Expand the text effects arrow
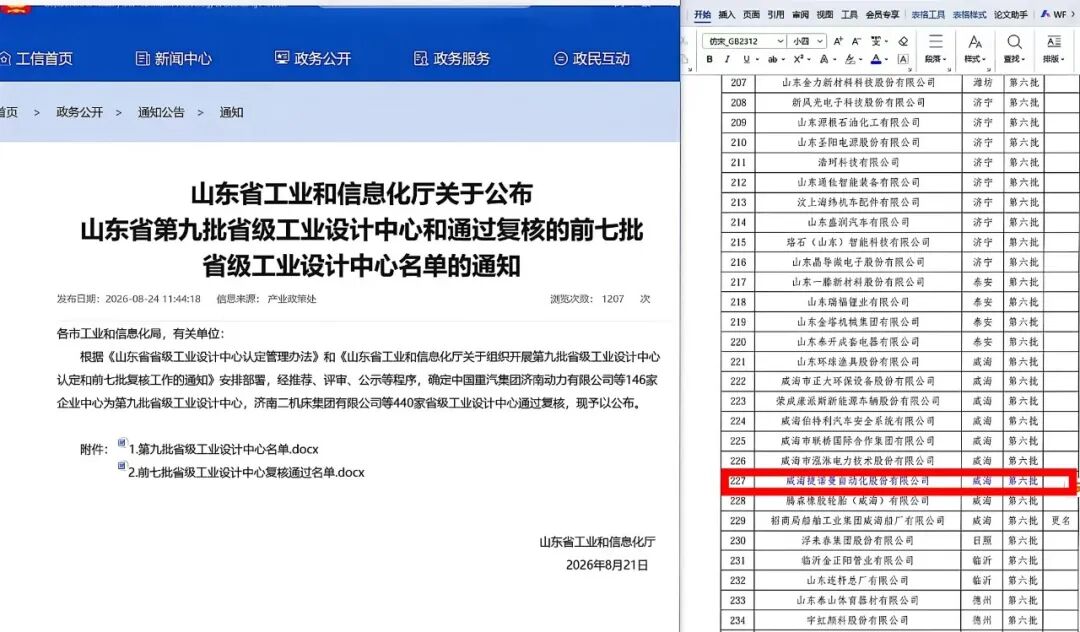The height and width of the screenshot is (632, 1080). [835, 59]
